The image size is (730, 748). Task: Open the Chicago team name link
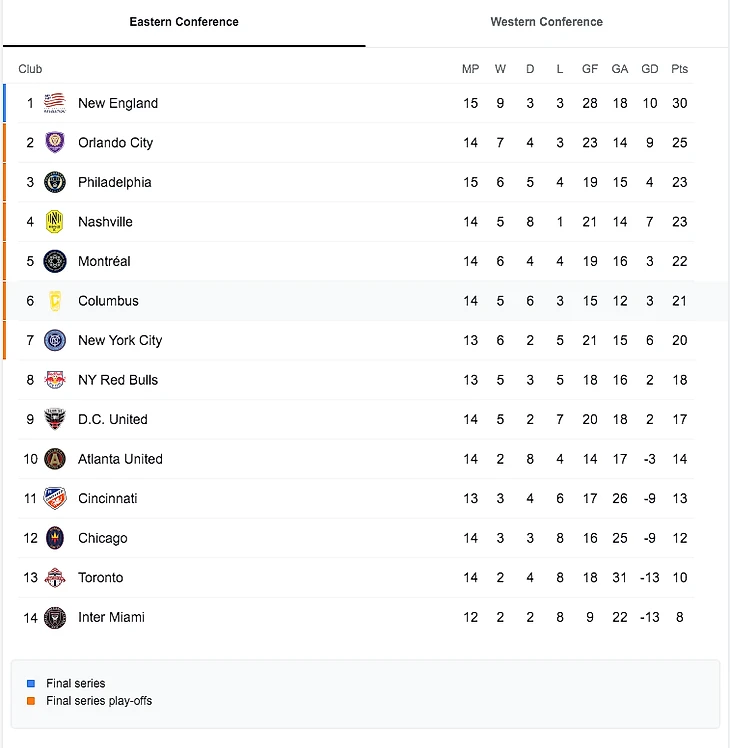click(103, 538)
